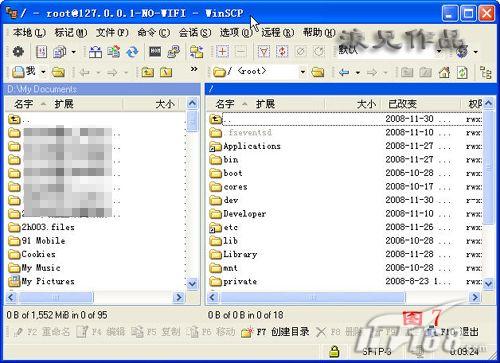This screenshot has width=500, height=363.
Task: Select the local Cookies folder
Action: (x=32, y=254)
